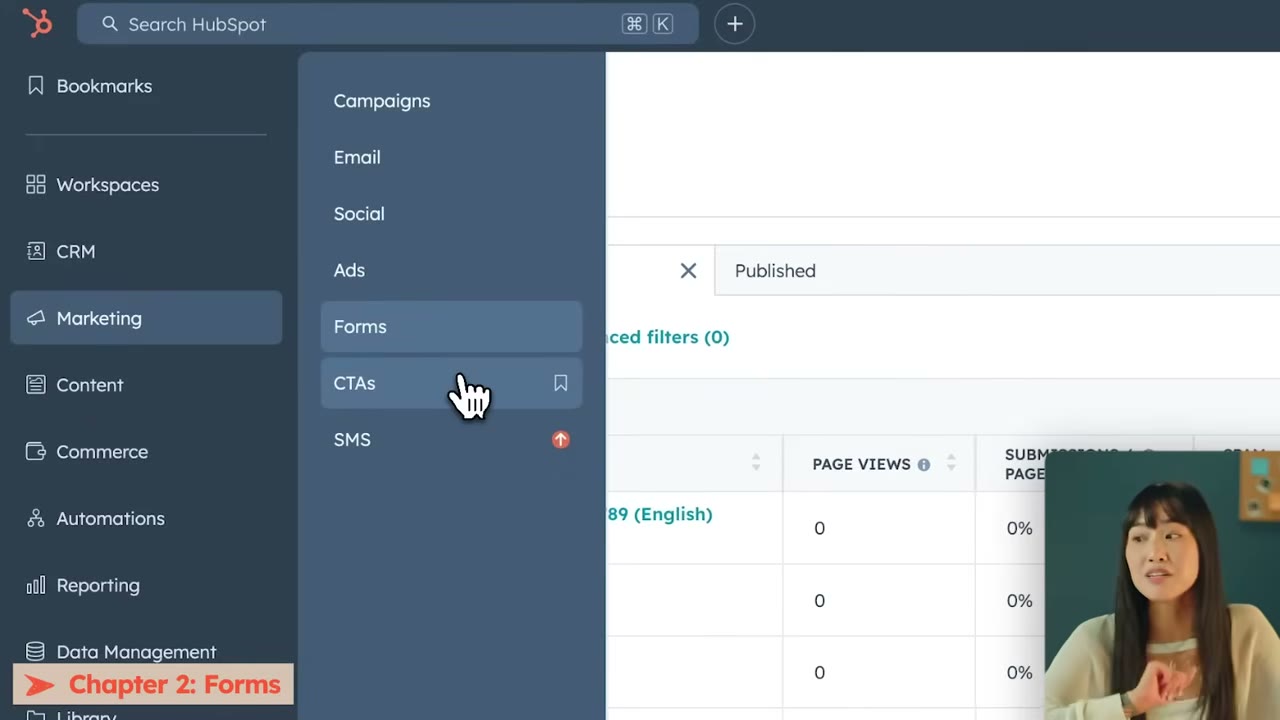Click the Commerce card icon
Viewport: 1280px width, 720px height.
pos(36,452)
